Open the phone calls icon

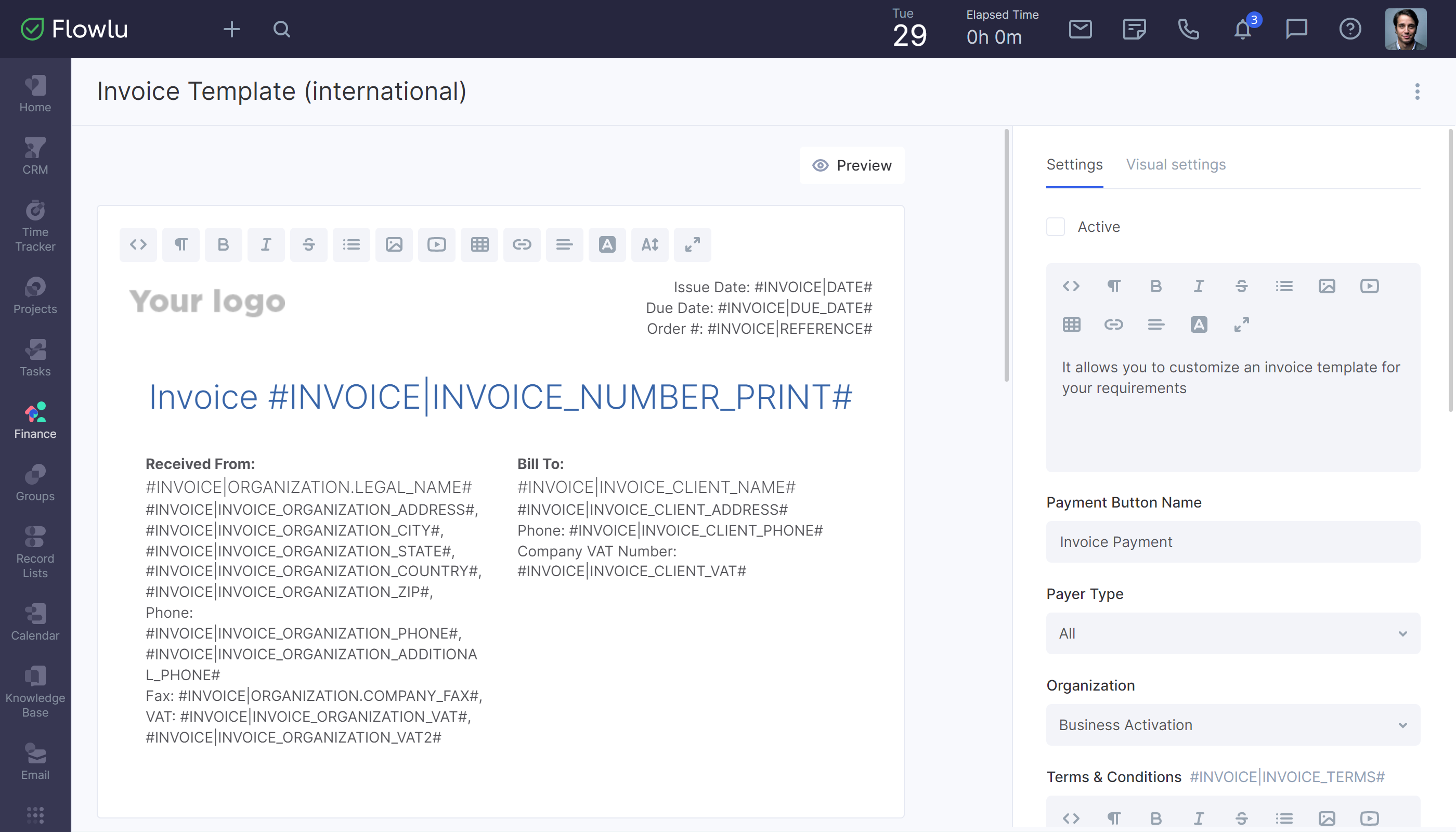[1189, 29]
